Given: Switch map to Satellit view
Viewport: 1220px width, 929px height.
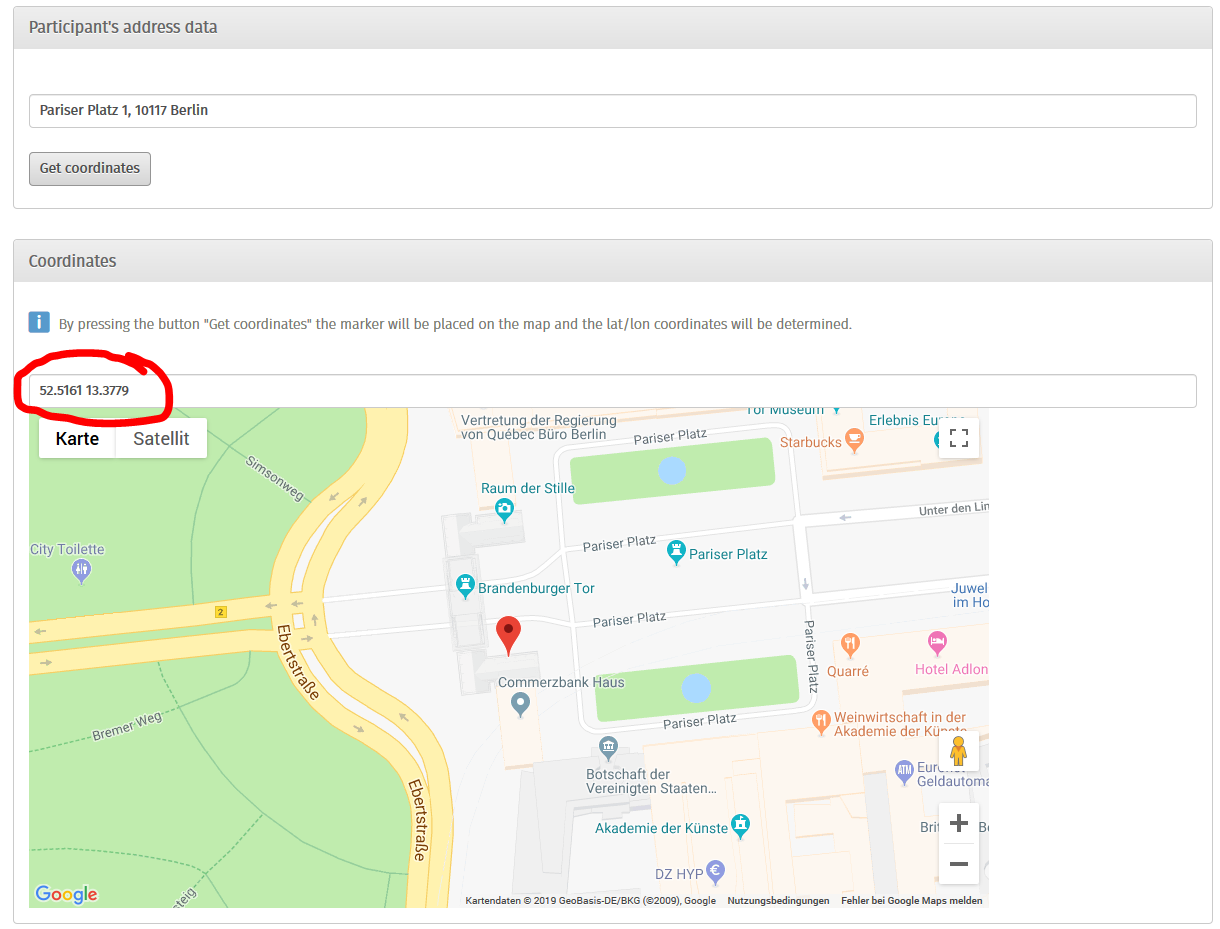Looking at the screenshot, I should pyautogui.click(x=161, y=438).
